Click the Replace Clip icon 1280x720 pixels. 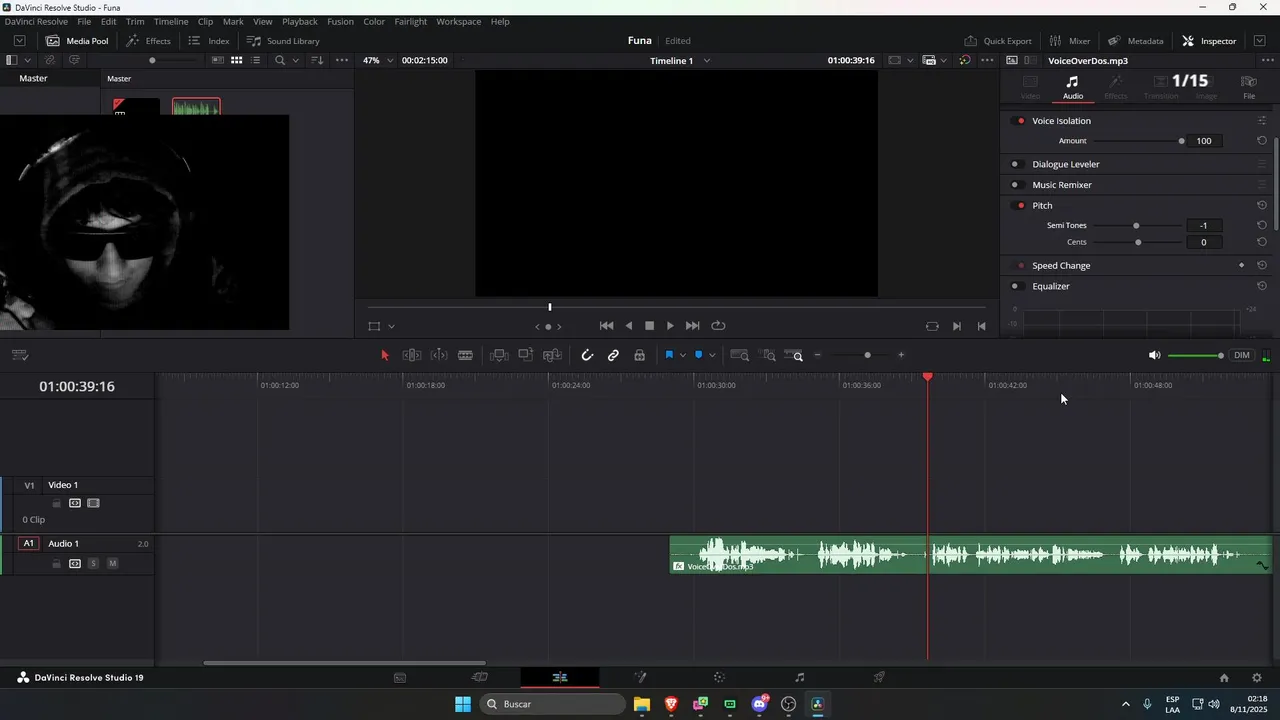coord(552,355)
